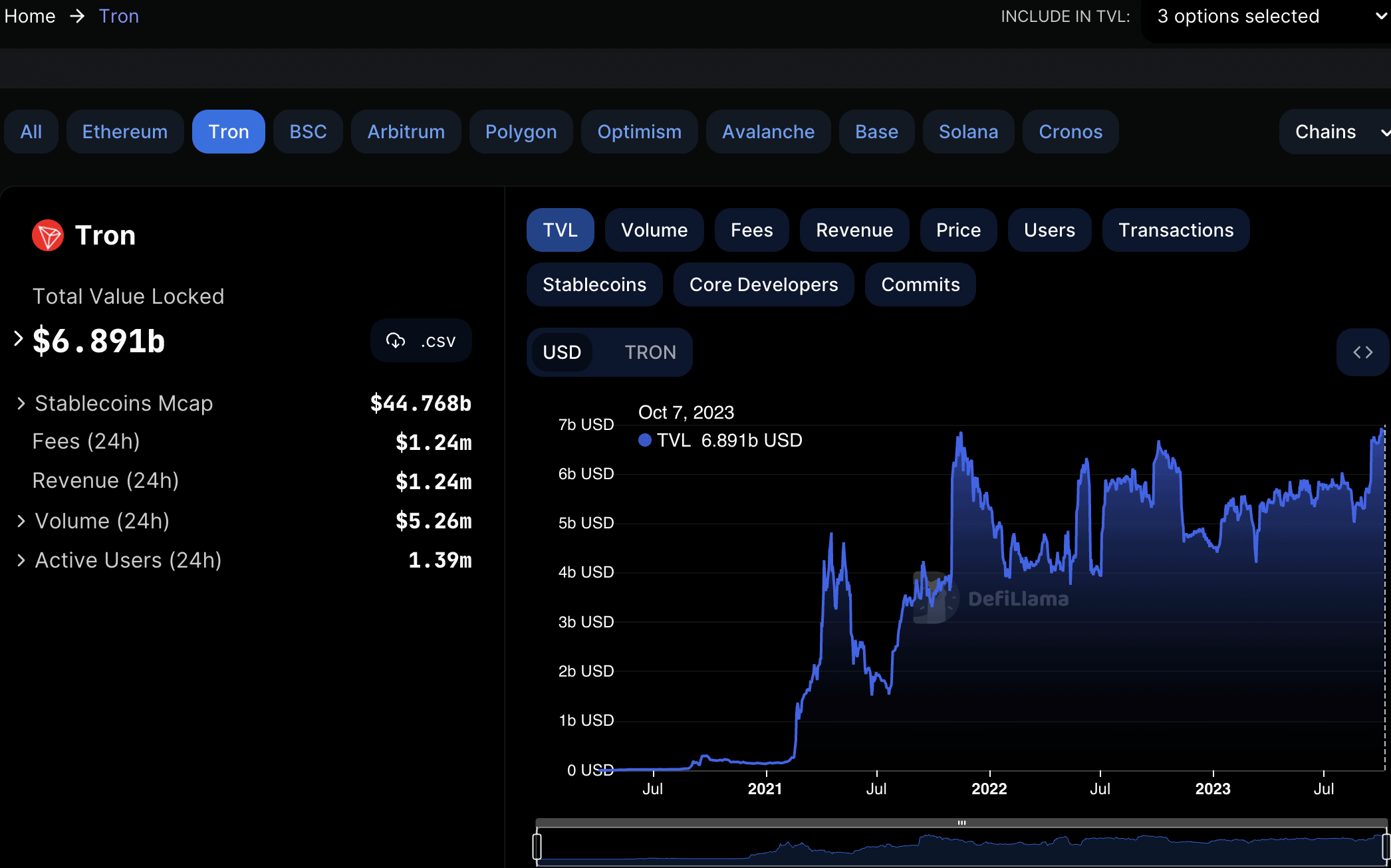Click the cloud download .csv icon
Image resolution: width=1391 pixels, height=868 pixels.
coord(396,341)
